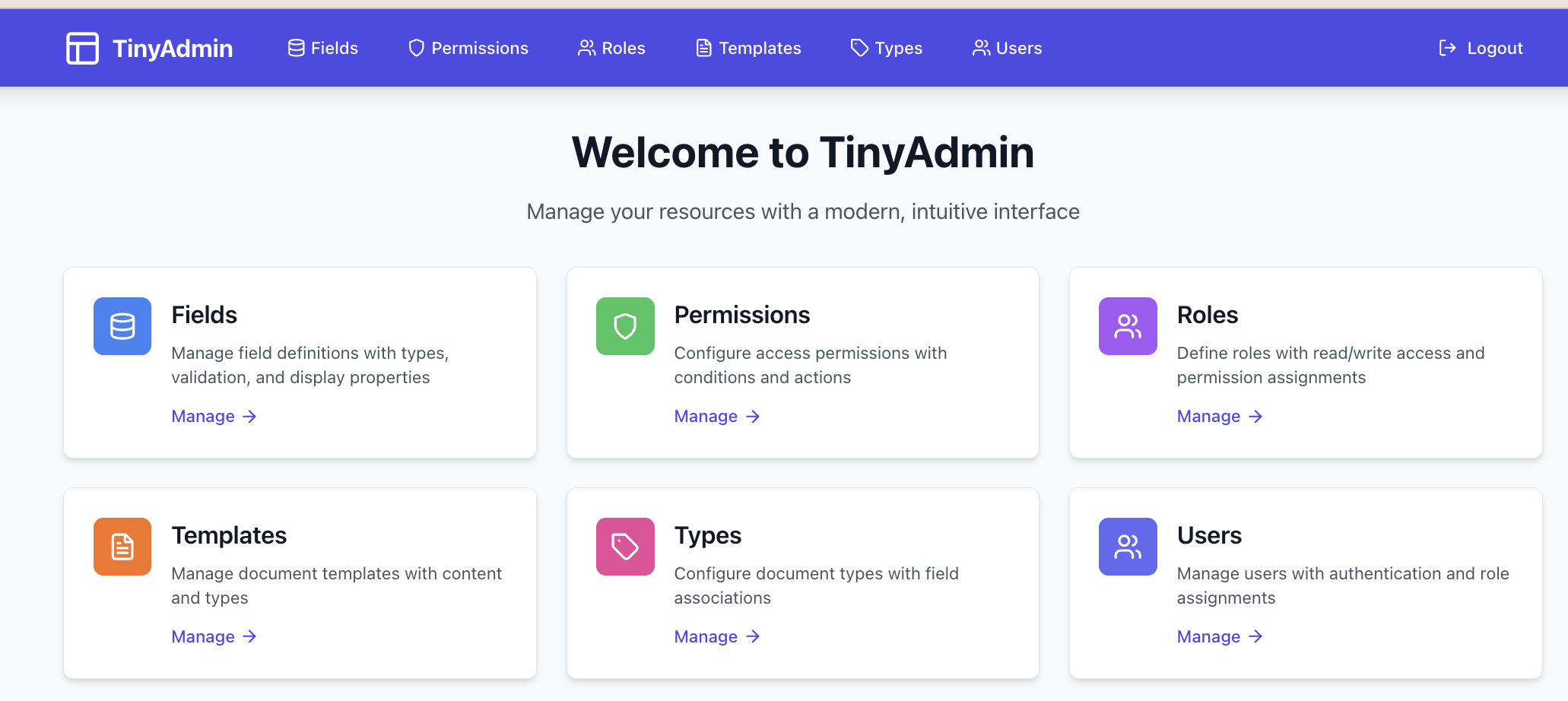
Task: Click the TinyAdmin brand name text
Action: tap(173, 49)
